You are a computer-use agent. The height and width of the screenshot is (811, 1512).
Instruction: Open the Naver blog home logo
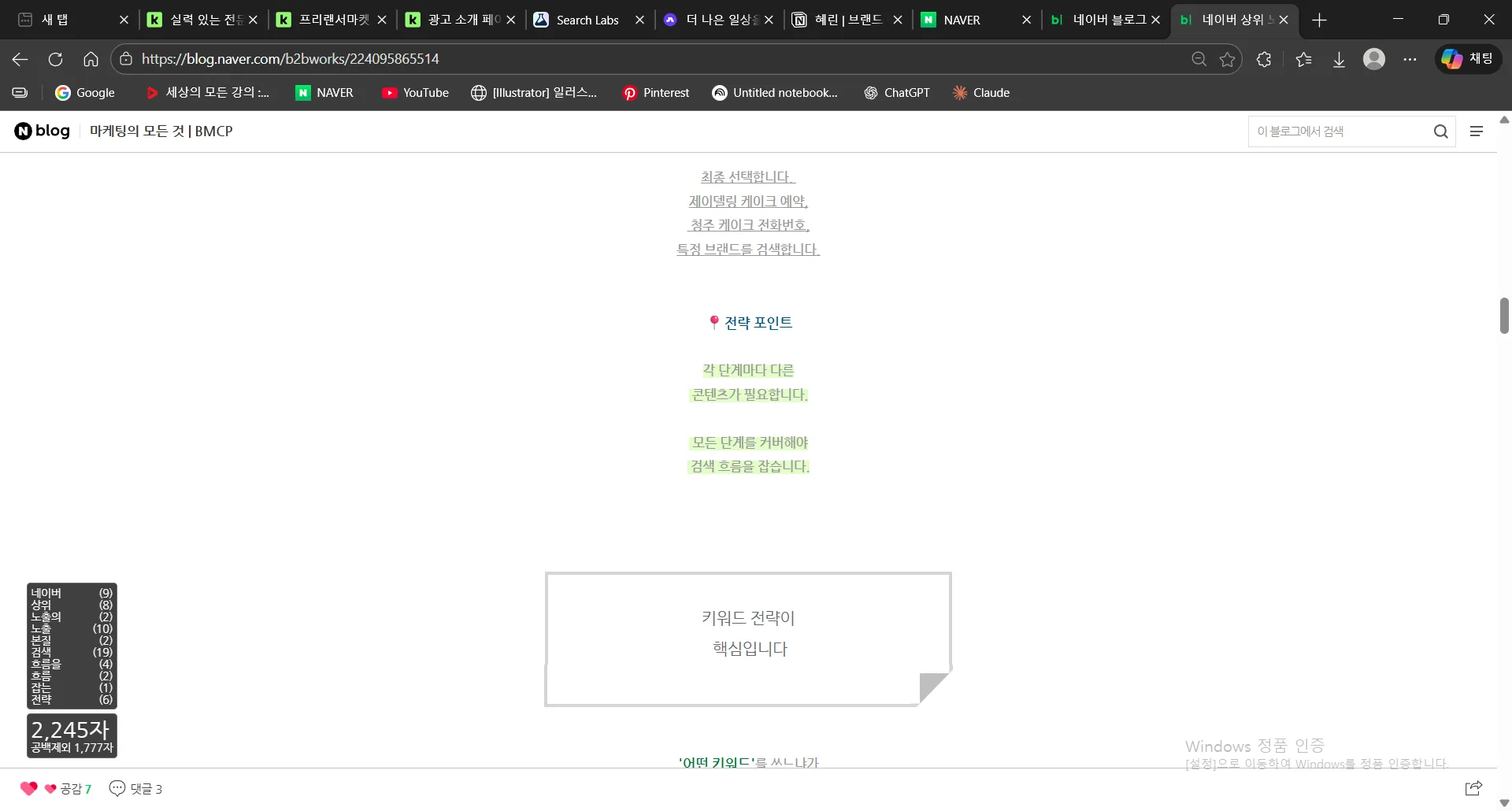tap(41, 131)
